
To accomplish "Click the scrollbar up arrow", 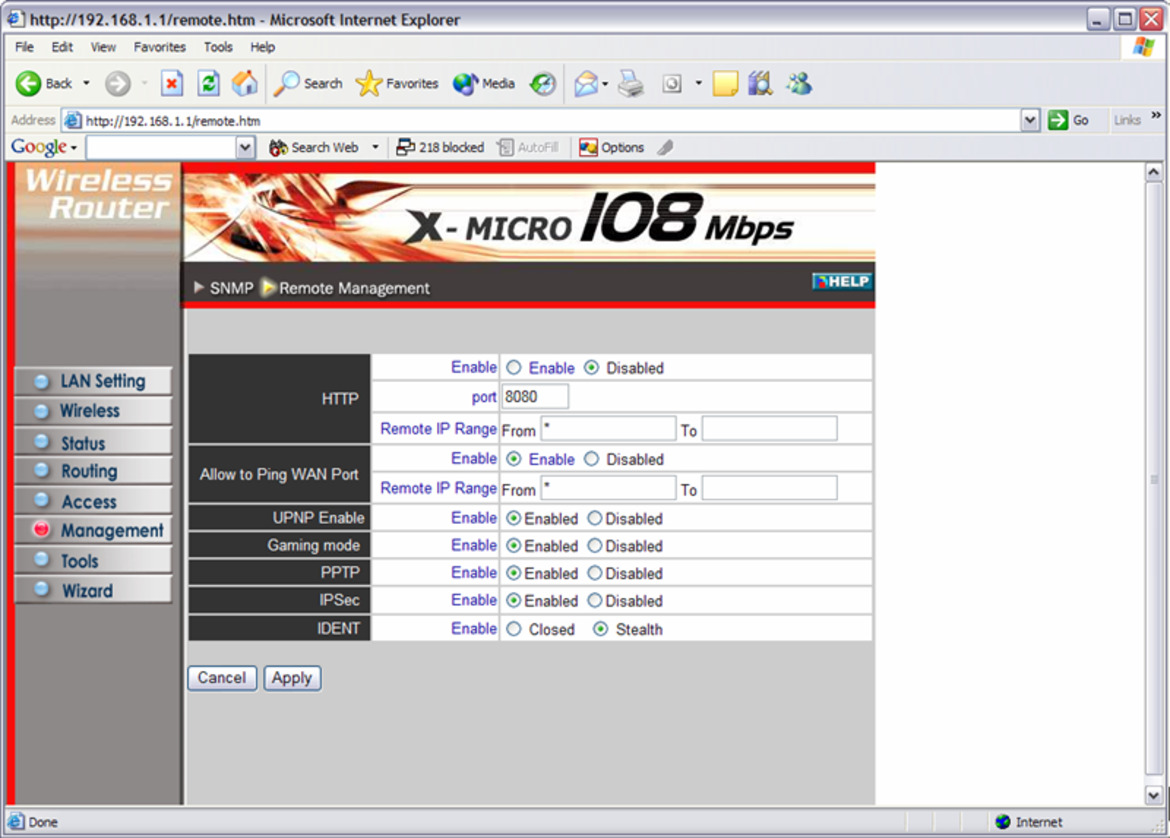I will point(1154,172).
